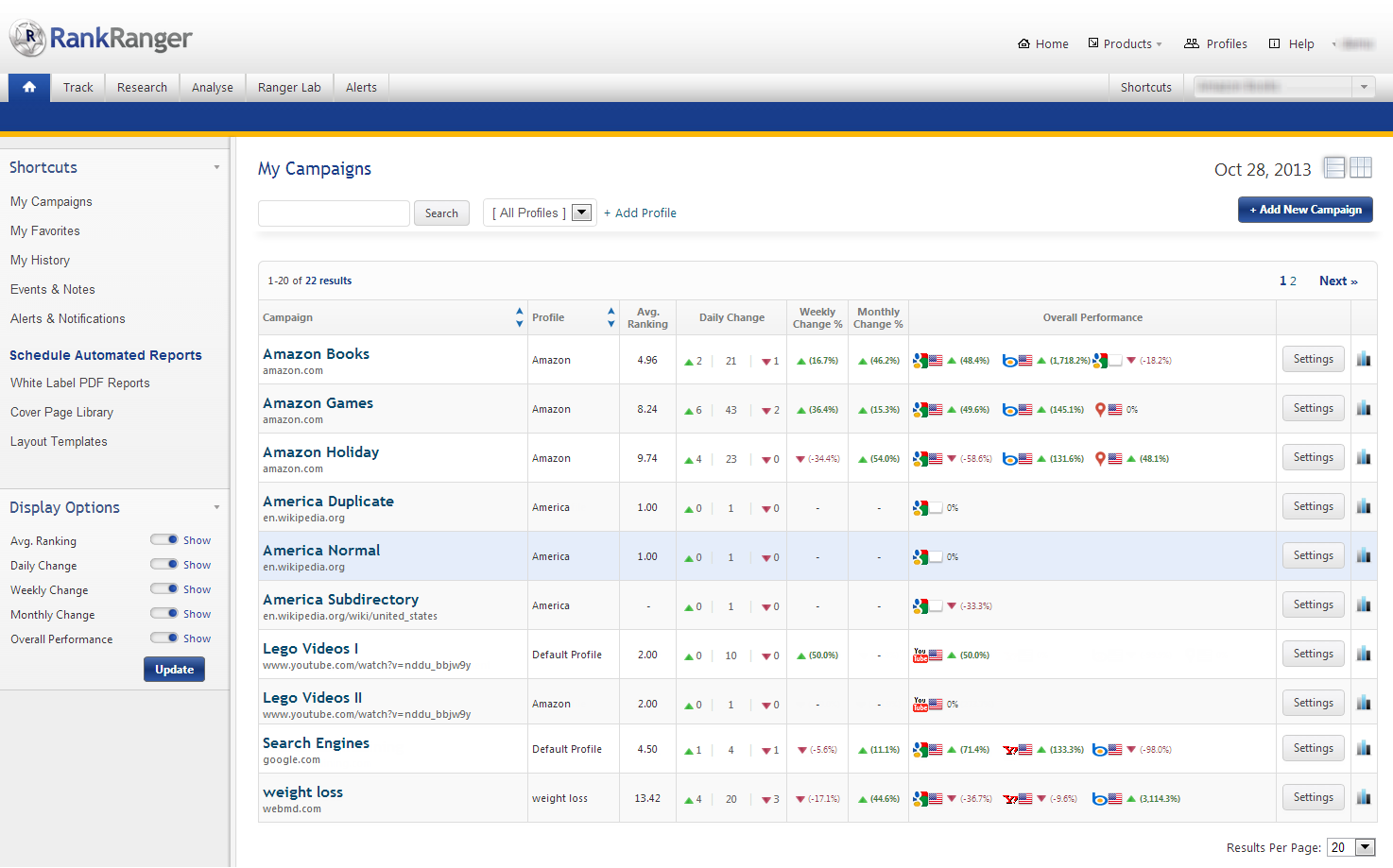This screenshot has width=1393, height=868.
Task: Open graph icon for weight loss campaign
Action: pos(1364,797)
